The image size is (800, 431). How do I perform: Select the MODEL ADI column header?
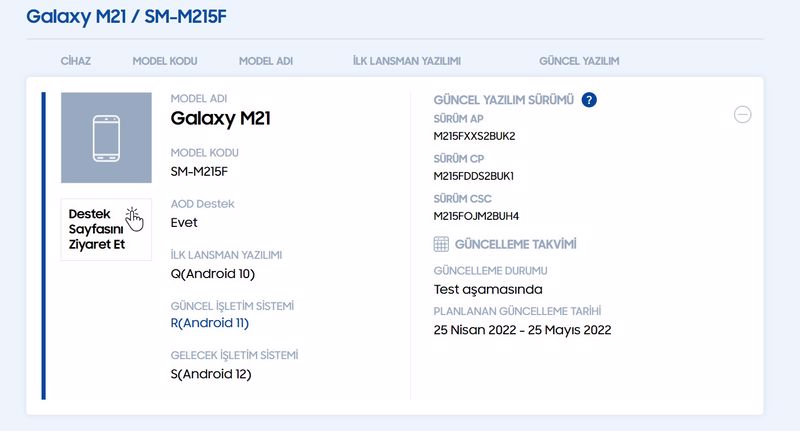pyautogui.click(x=266, y=61)
